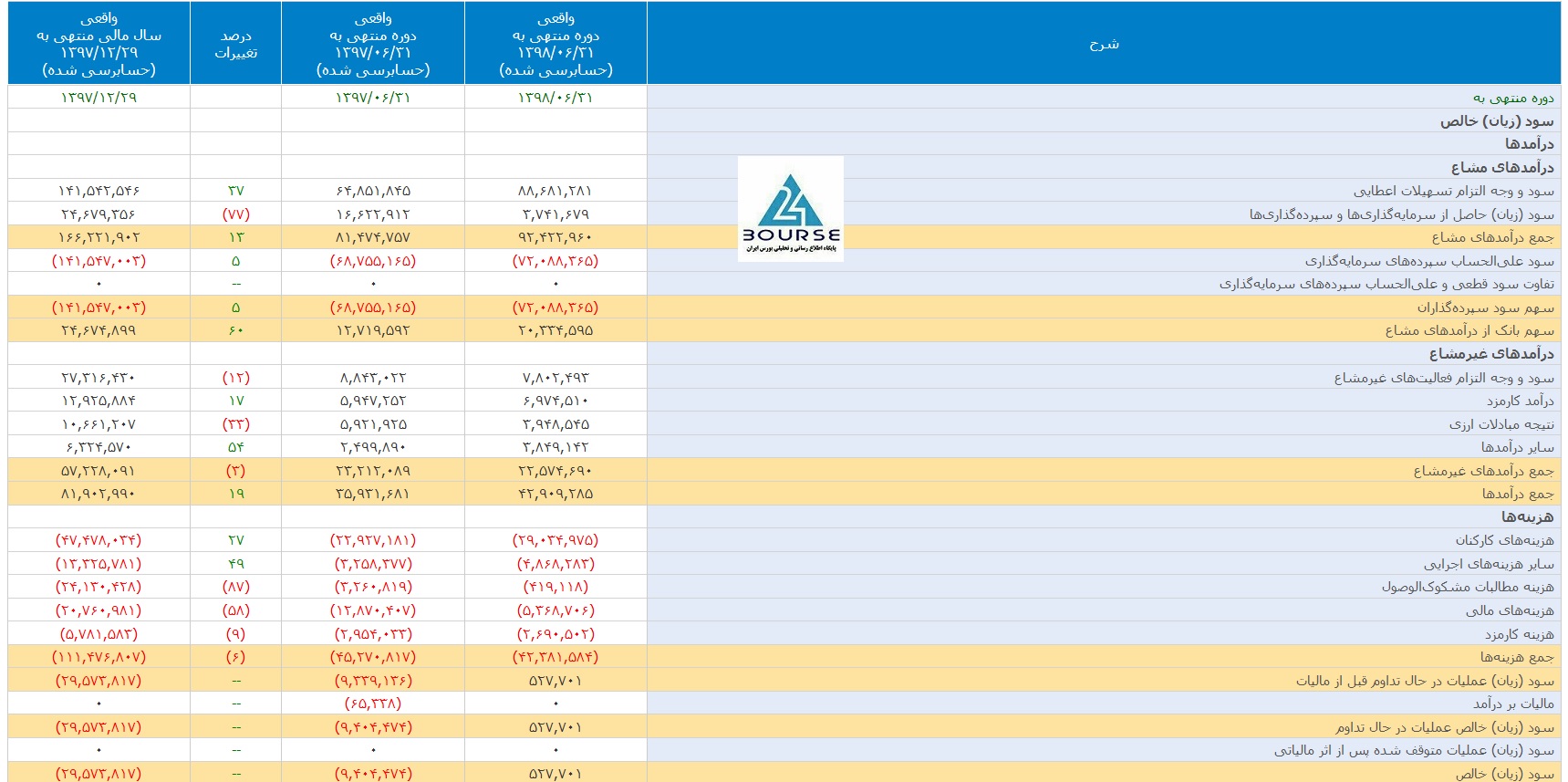The width and height of the screenshot is (1568, 782).
Task: Select the value ۸۱,۹۰۲,۹۹۰
Action: pyautogui.click(x=99, y=494)
